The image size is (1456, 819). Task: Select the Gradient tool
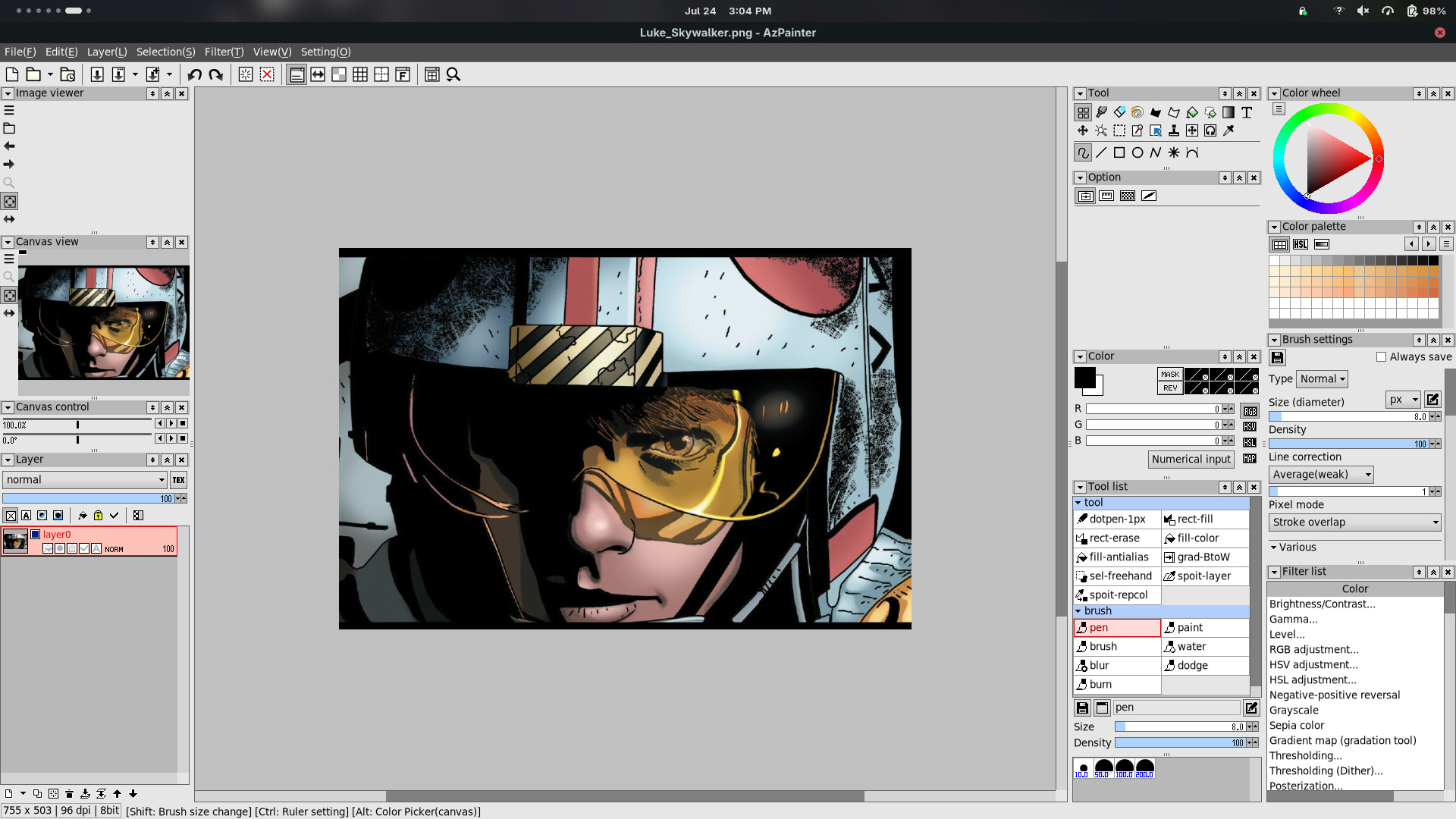coord(1228,112)
